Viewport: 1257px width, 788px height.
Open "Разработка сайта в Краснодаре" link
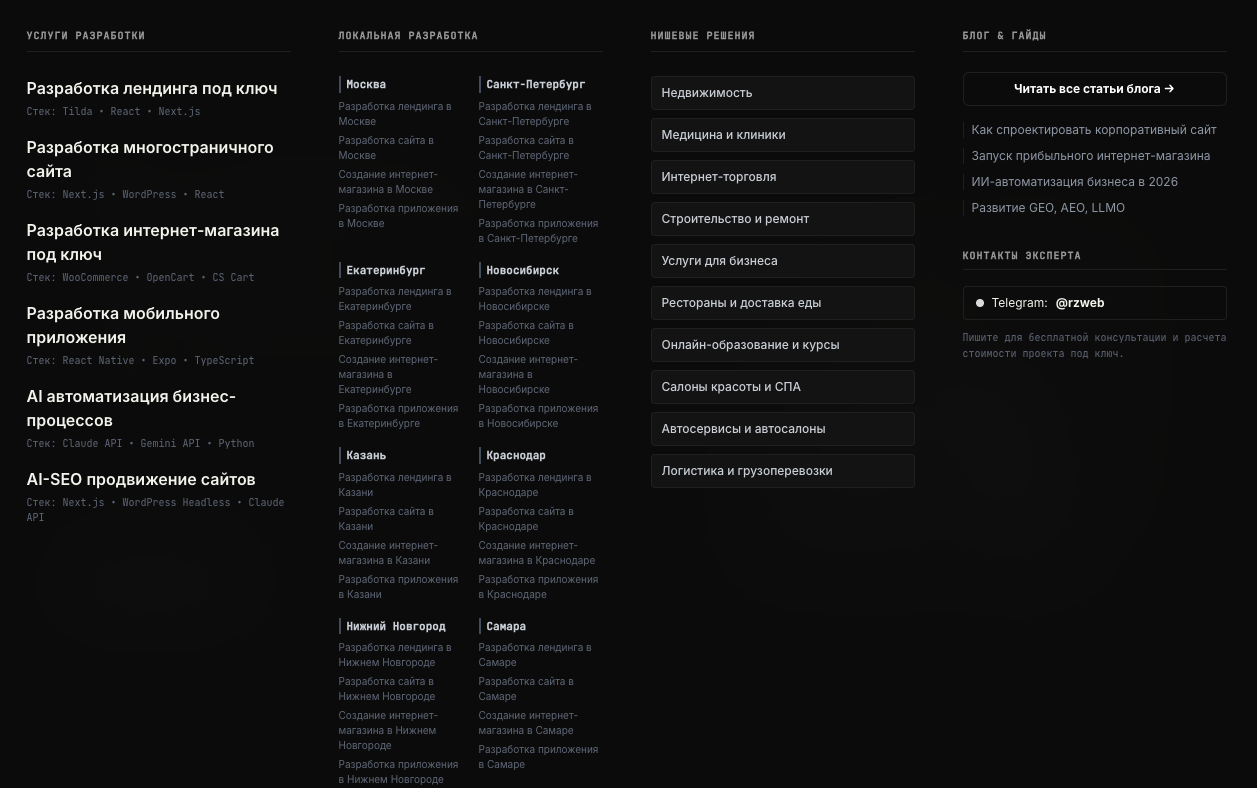tap(526, 519)
